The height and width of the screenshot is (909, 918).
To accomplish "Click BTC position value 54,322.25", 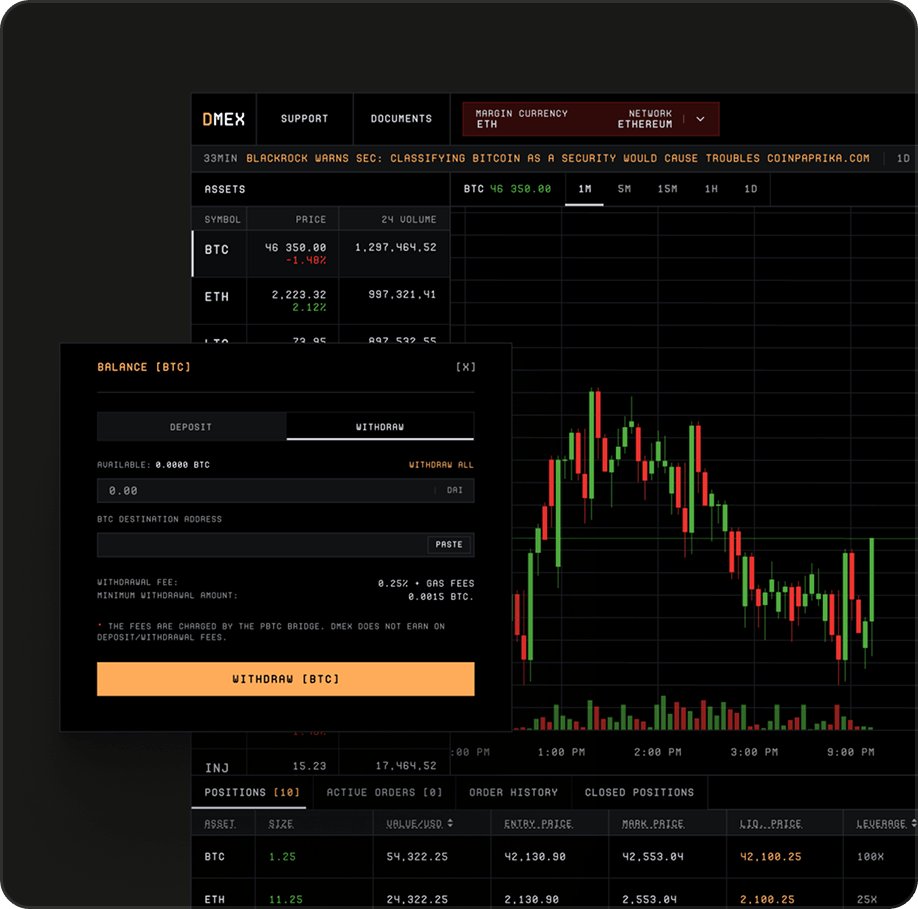I will (417, 857).
